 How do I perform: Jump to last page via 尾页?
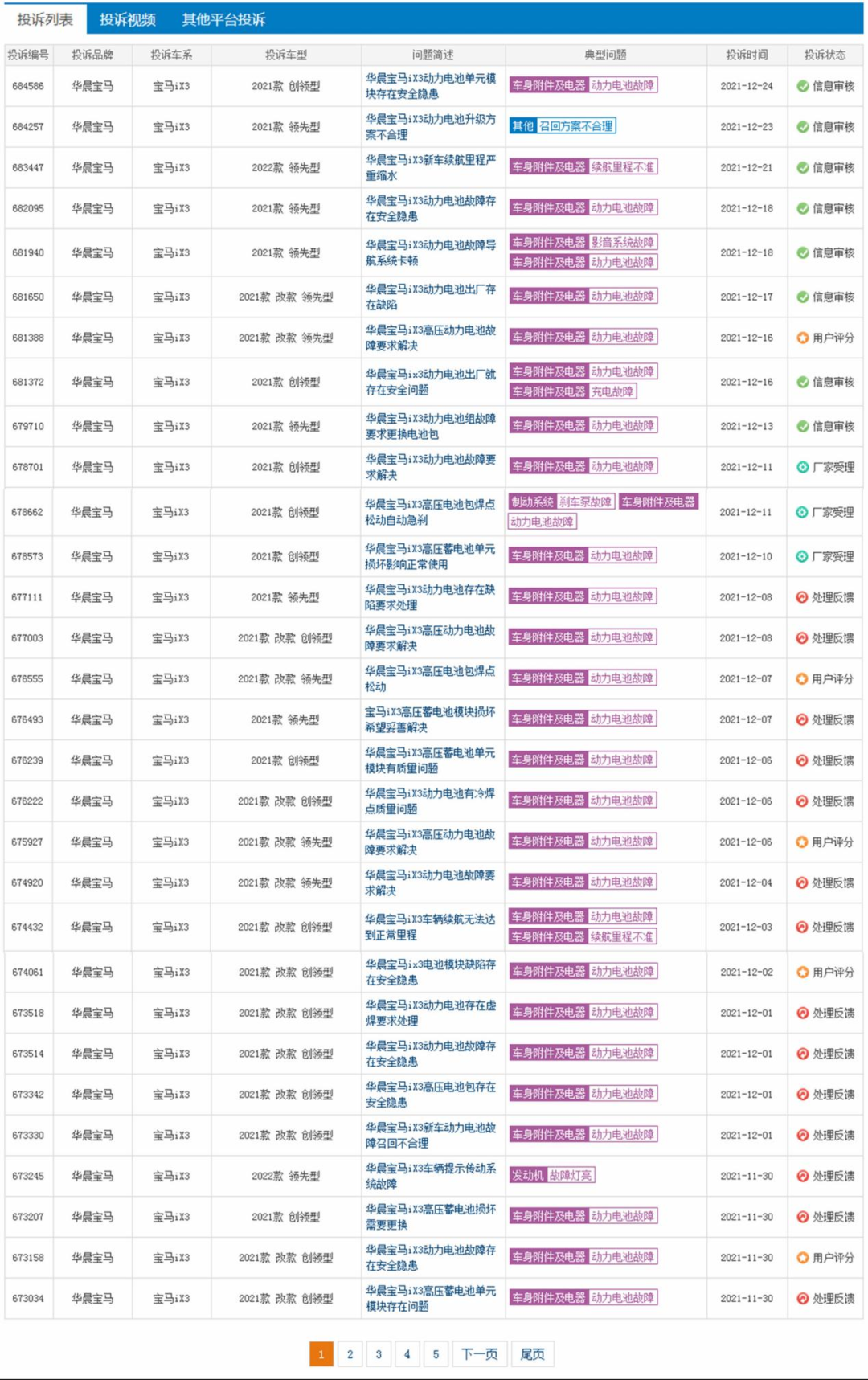533,1354
